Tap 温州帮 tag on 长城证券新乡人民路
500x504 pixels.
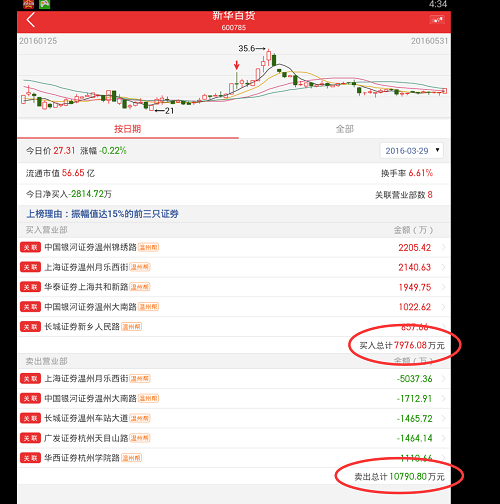(x=132, y=327)
